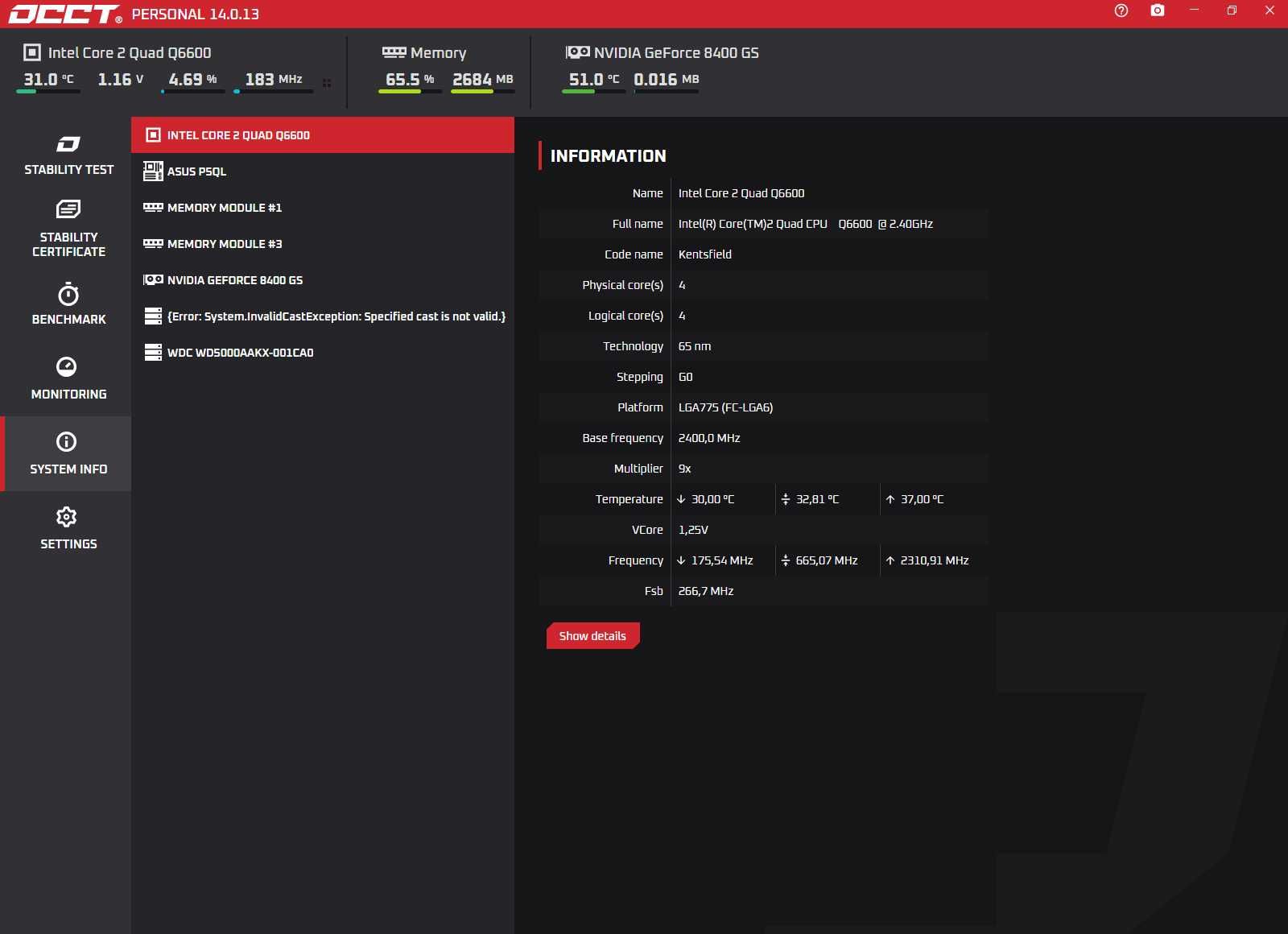The image size is (1288, 934).
Task: Select Memory Module #1 entry
Action: (x=323, y=208)
